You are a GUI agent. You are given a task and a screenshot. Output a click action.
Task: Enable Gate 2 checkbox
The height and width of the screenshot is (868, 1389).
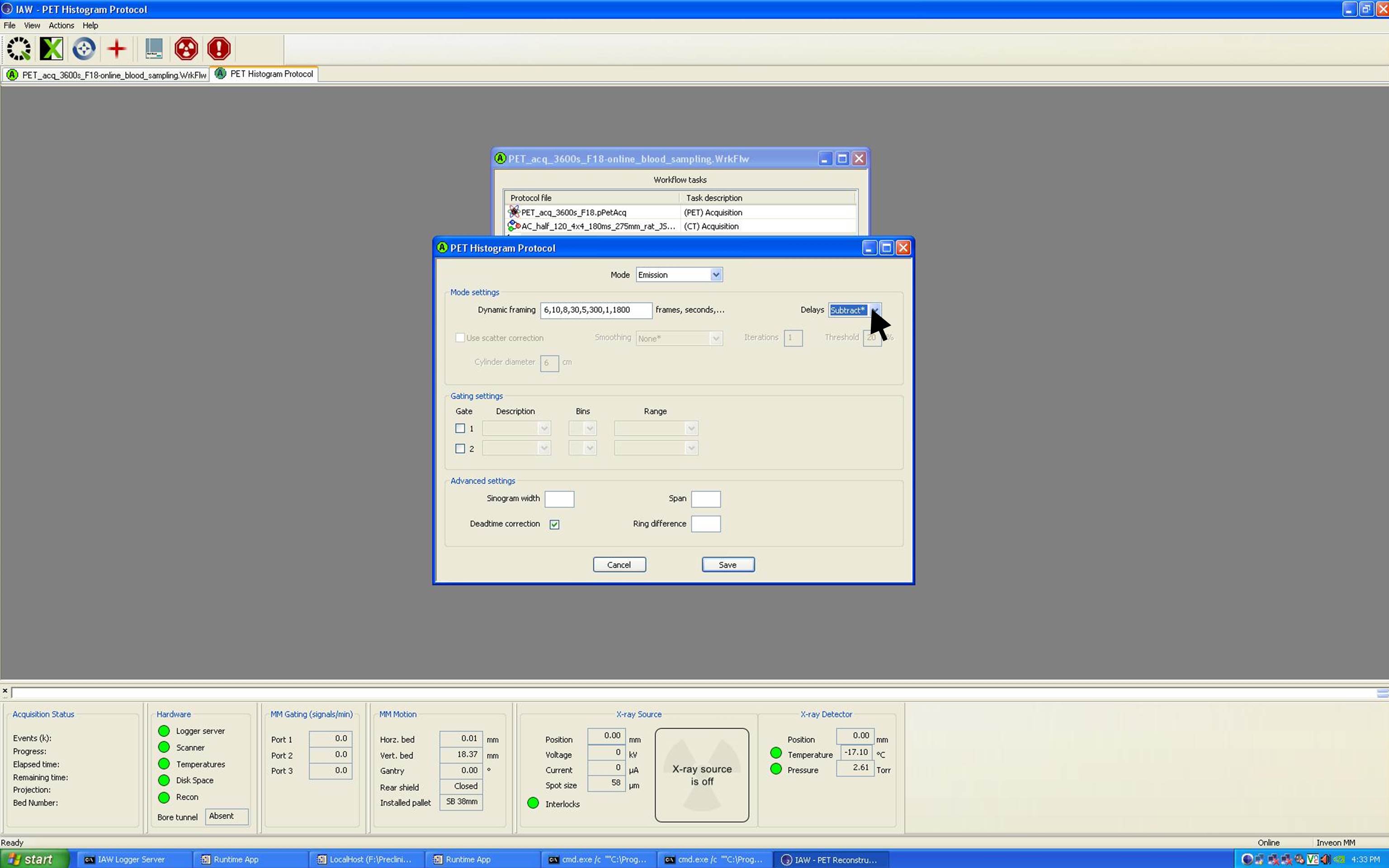point(460,448)
